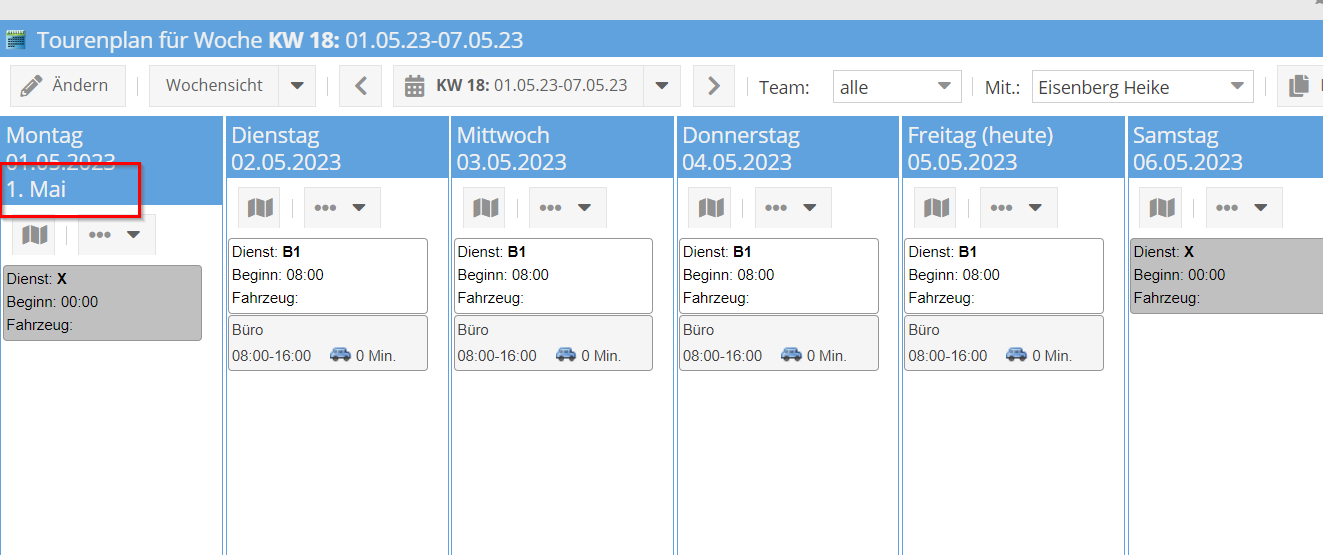Screen dimensions: 1323x555
Task: Open the more options menu for Freitag
Action: click(x=1017, y=208)
